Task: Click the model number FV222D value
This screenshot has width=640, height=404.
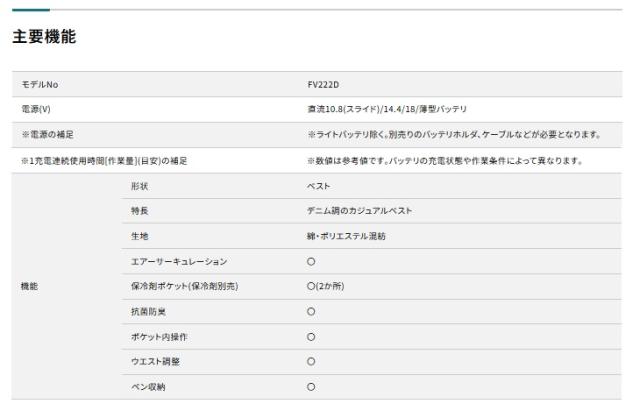Action: tap(323, 85)
